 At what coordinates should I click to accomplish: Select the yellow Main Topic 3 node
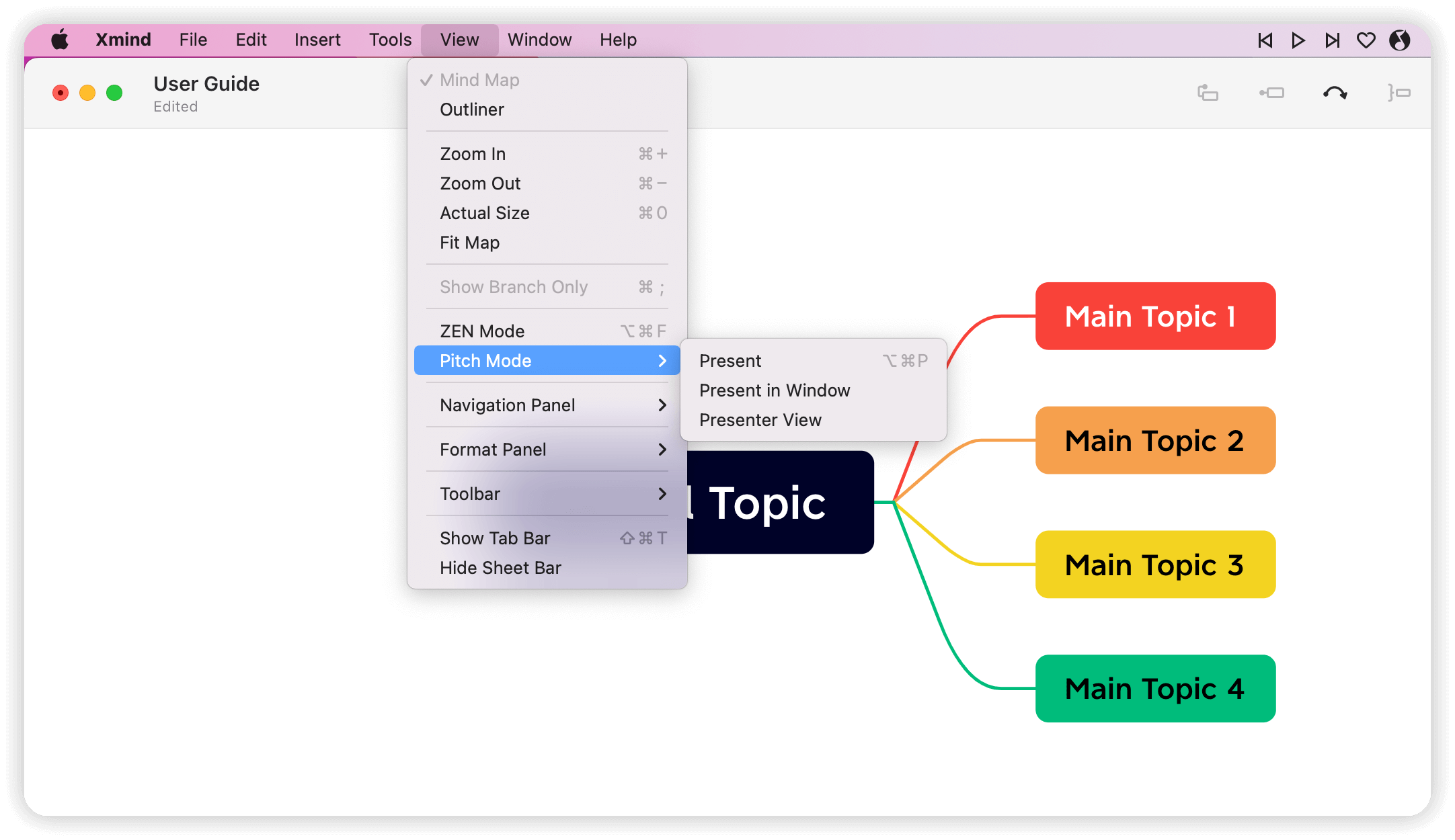tap(1155, 564)
